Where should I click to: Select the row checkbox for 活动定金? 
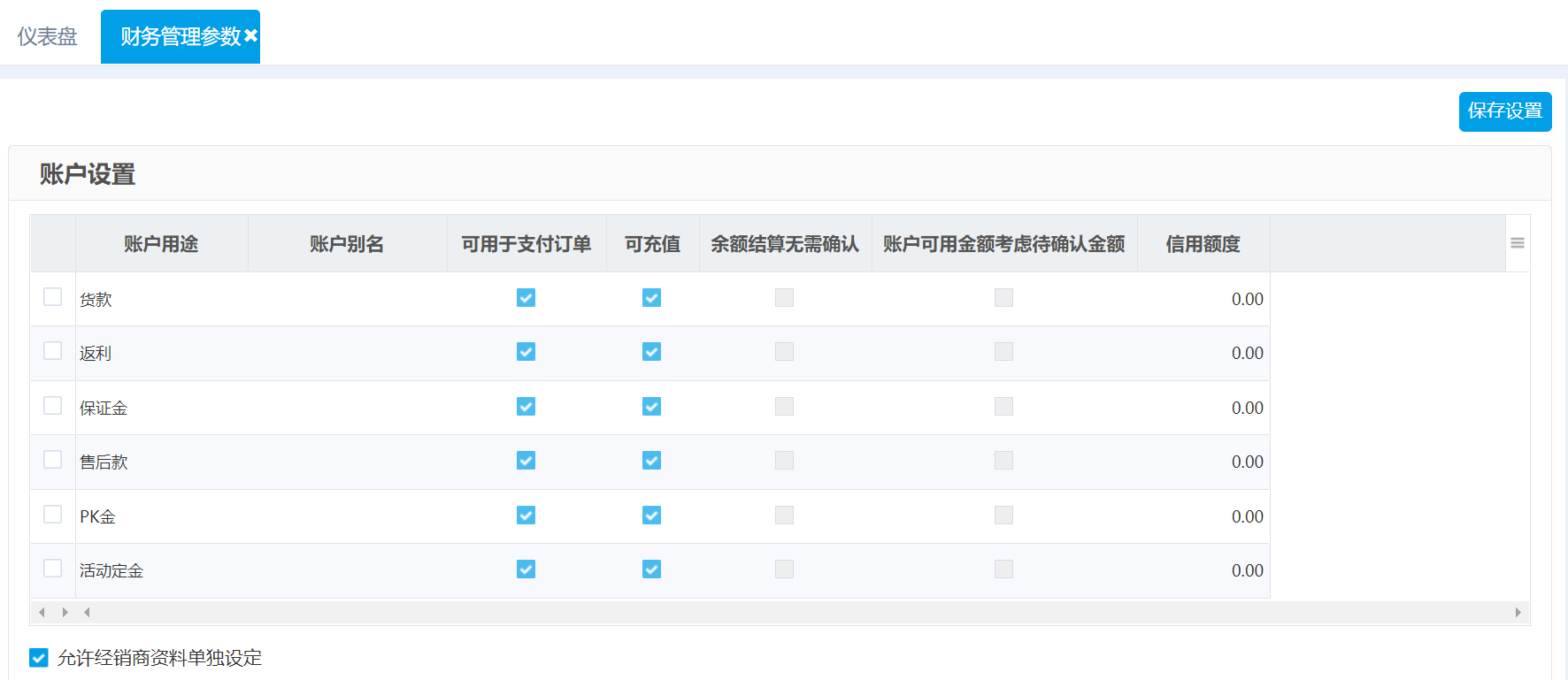tap(53, 569)
